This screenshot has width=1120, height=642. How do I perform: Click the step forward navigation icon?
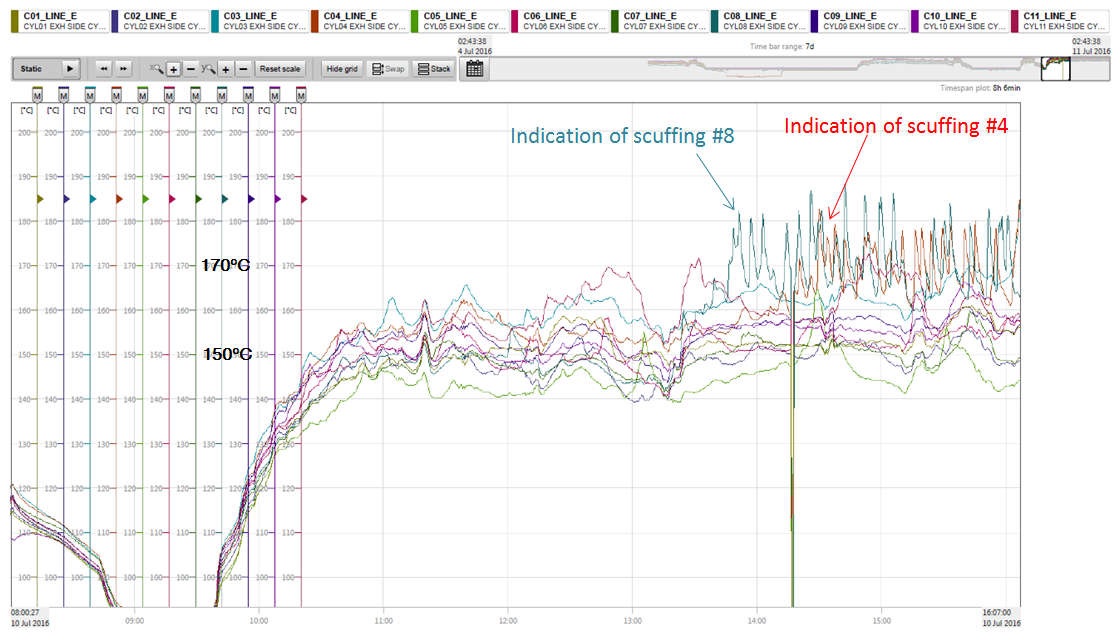[123, 69]
